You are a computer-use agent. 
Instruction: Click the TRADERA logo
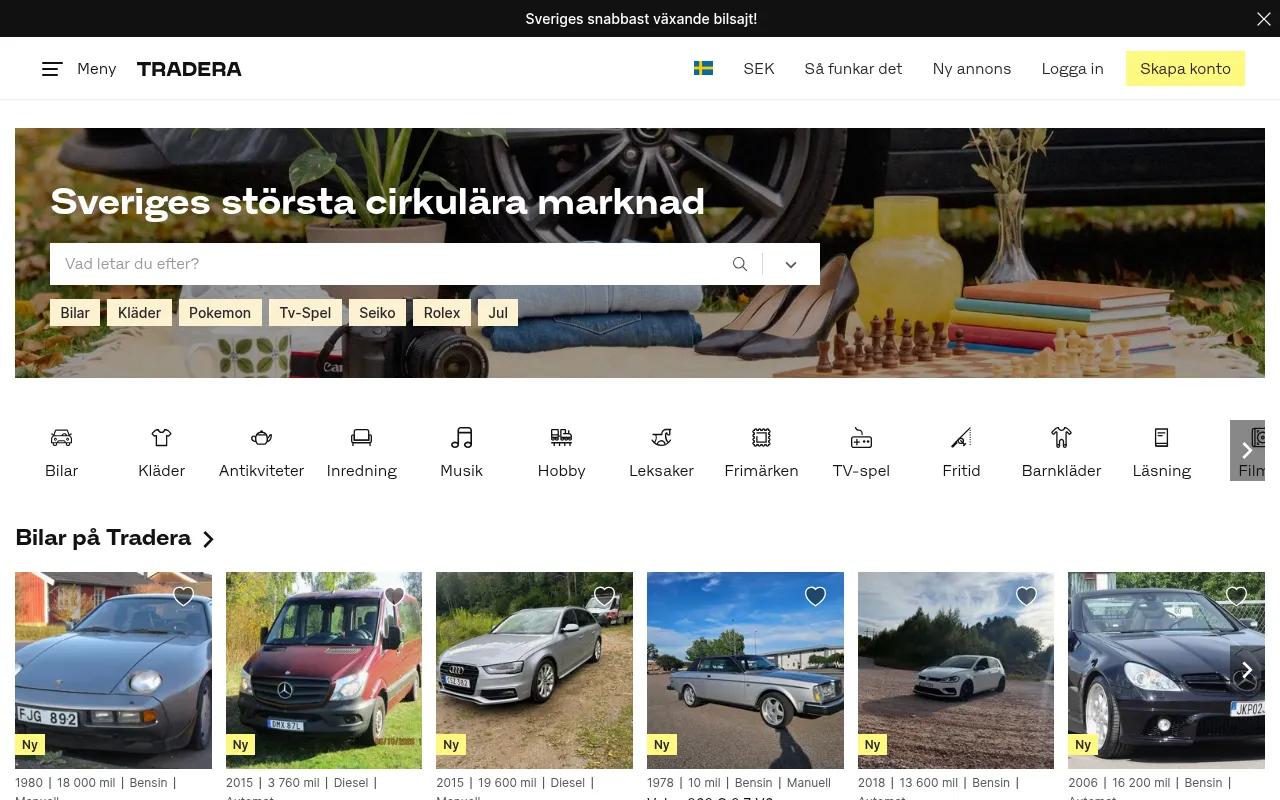(x=189, y=69)
